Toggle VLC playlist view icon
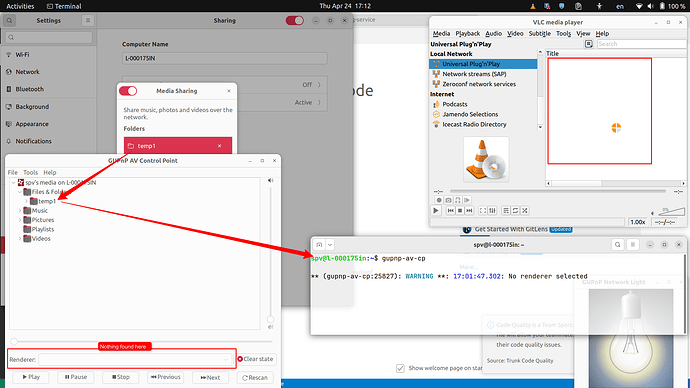 click(506, 211)
